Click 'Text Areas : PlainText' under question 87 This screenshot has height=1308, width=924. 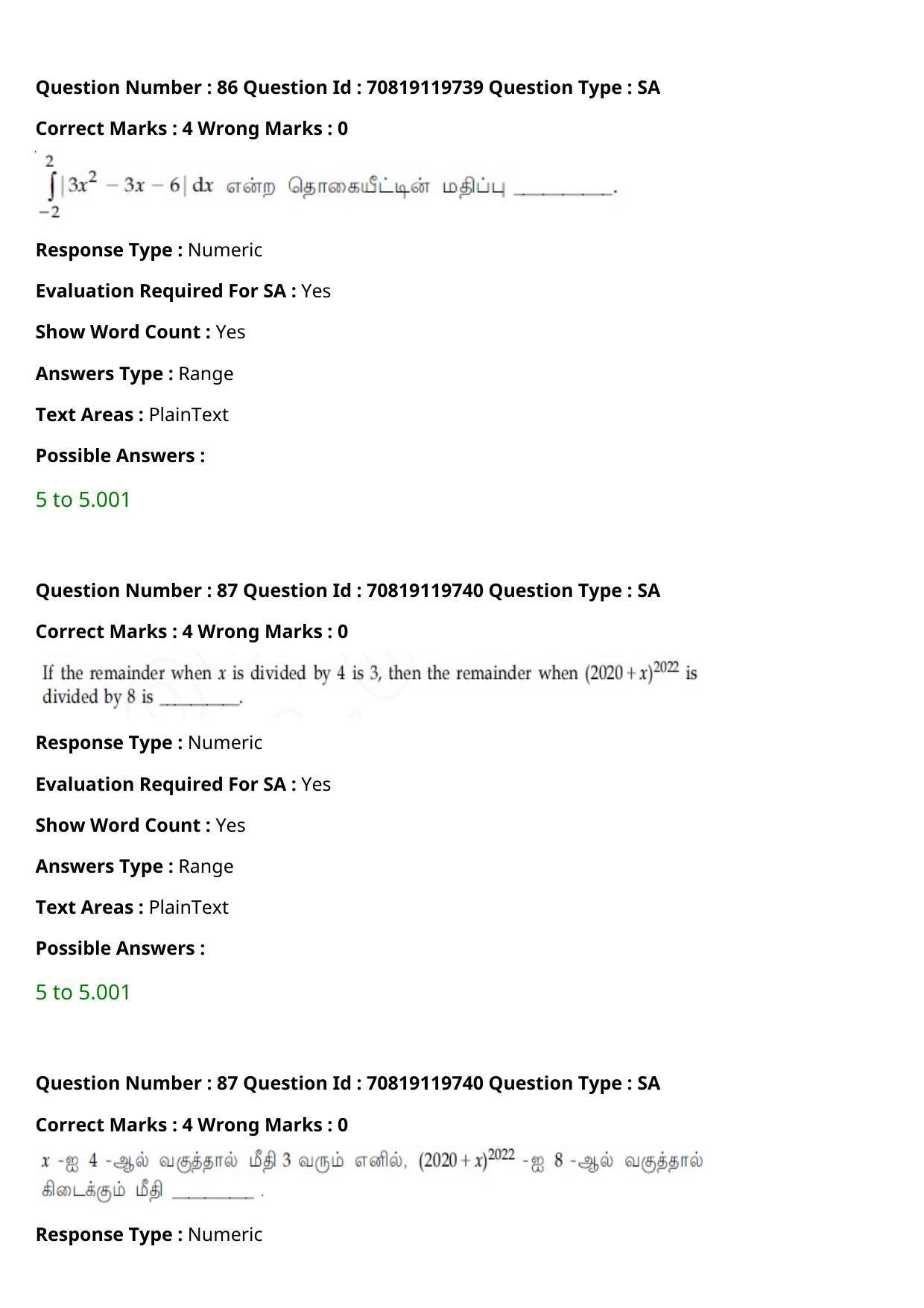click(132, 907)
